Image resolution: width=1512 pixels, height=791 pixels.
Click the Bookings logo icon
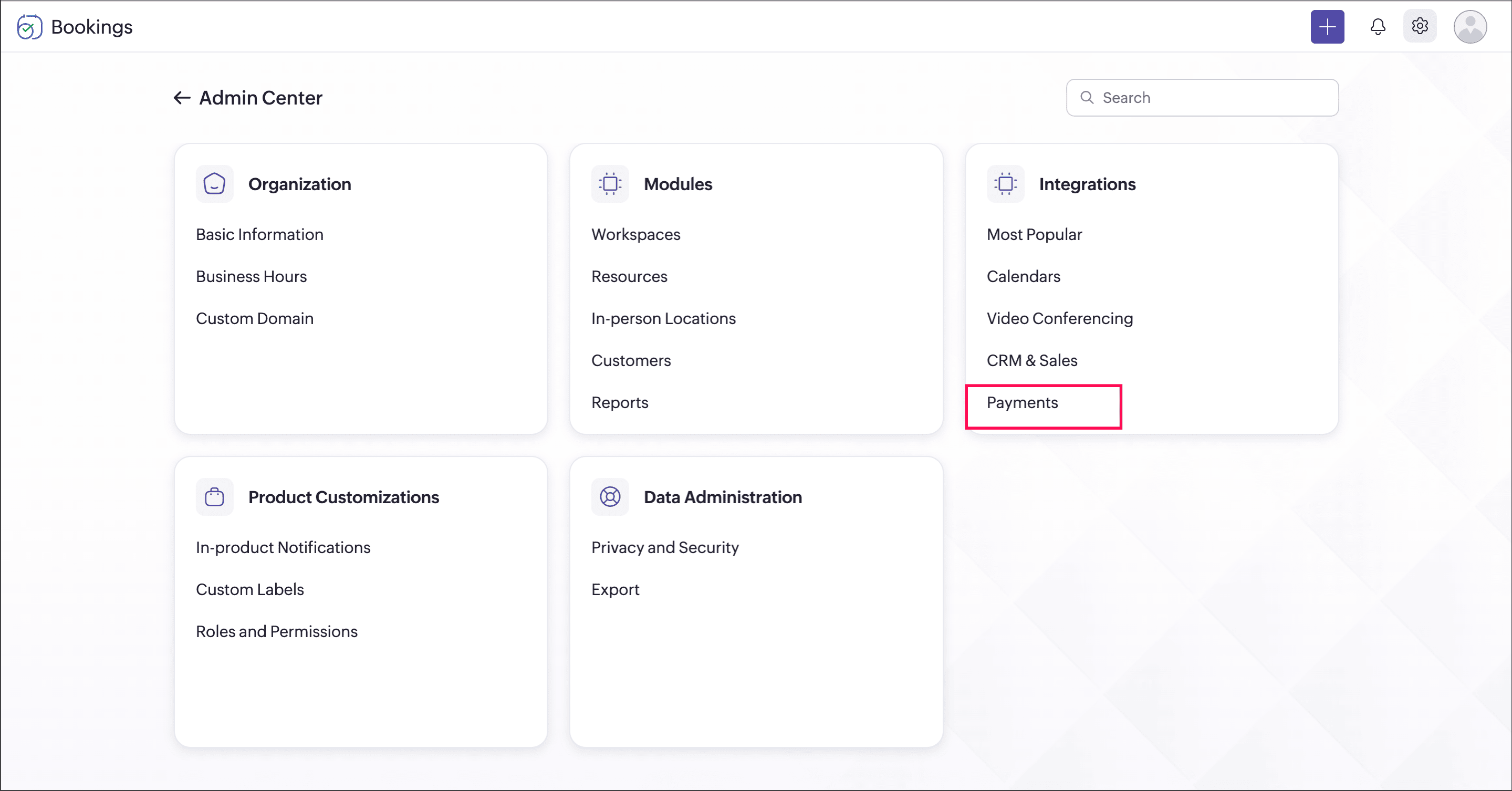(29, 27)
